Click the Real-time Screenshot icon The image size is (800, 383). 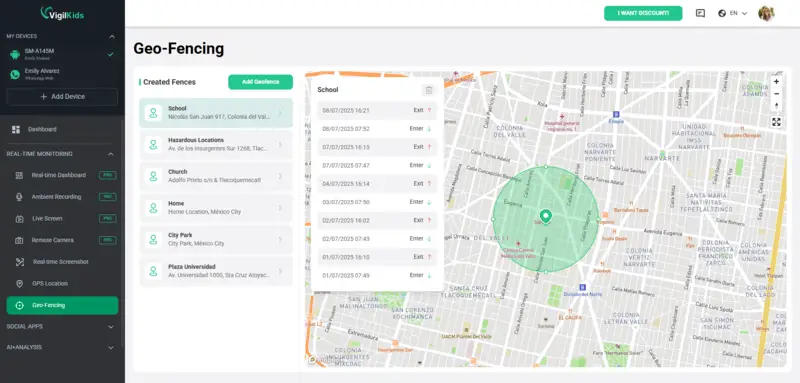(19, 262)
